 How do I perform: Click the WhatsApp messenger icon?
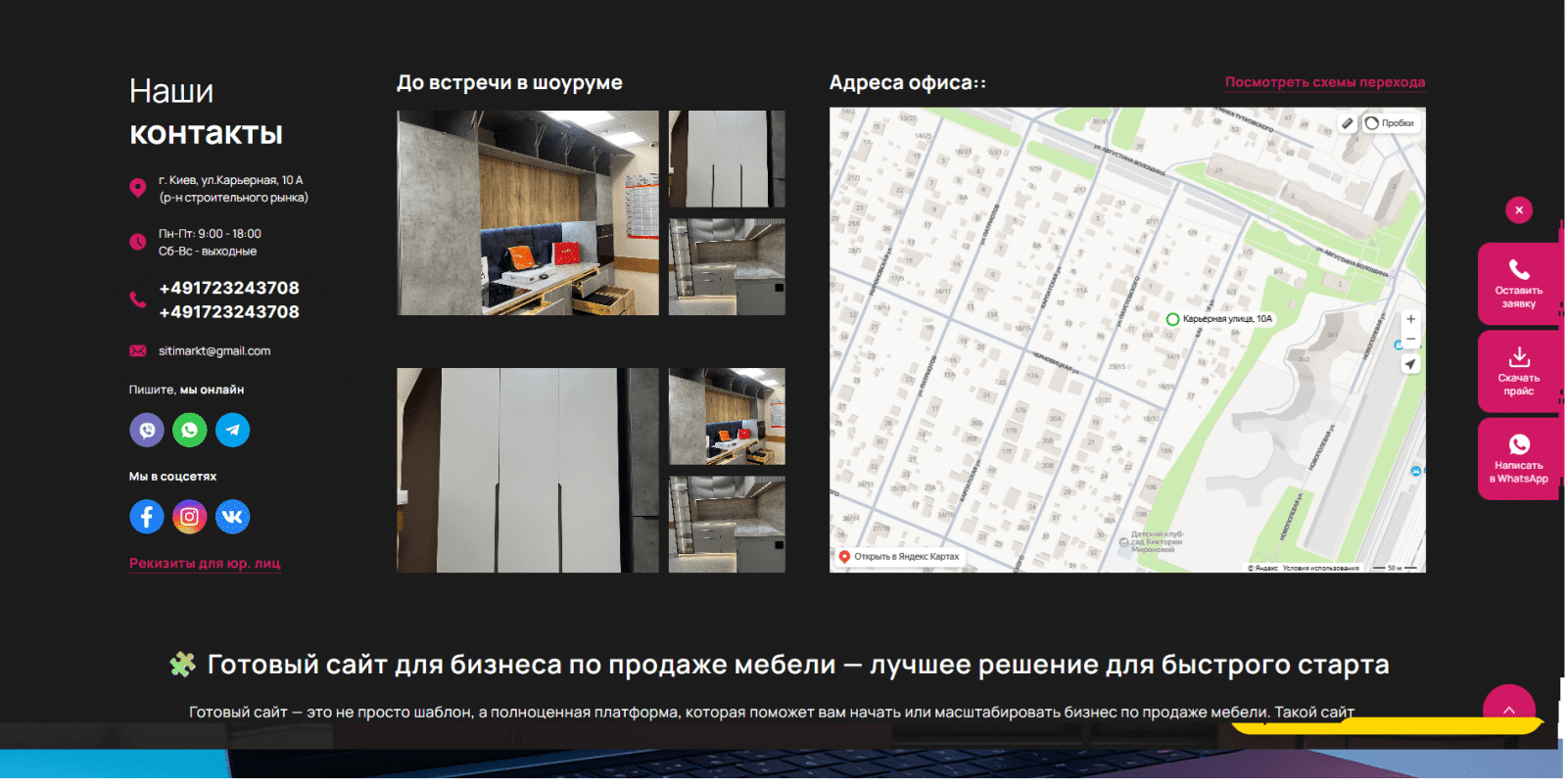(x=190, y=431)
